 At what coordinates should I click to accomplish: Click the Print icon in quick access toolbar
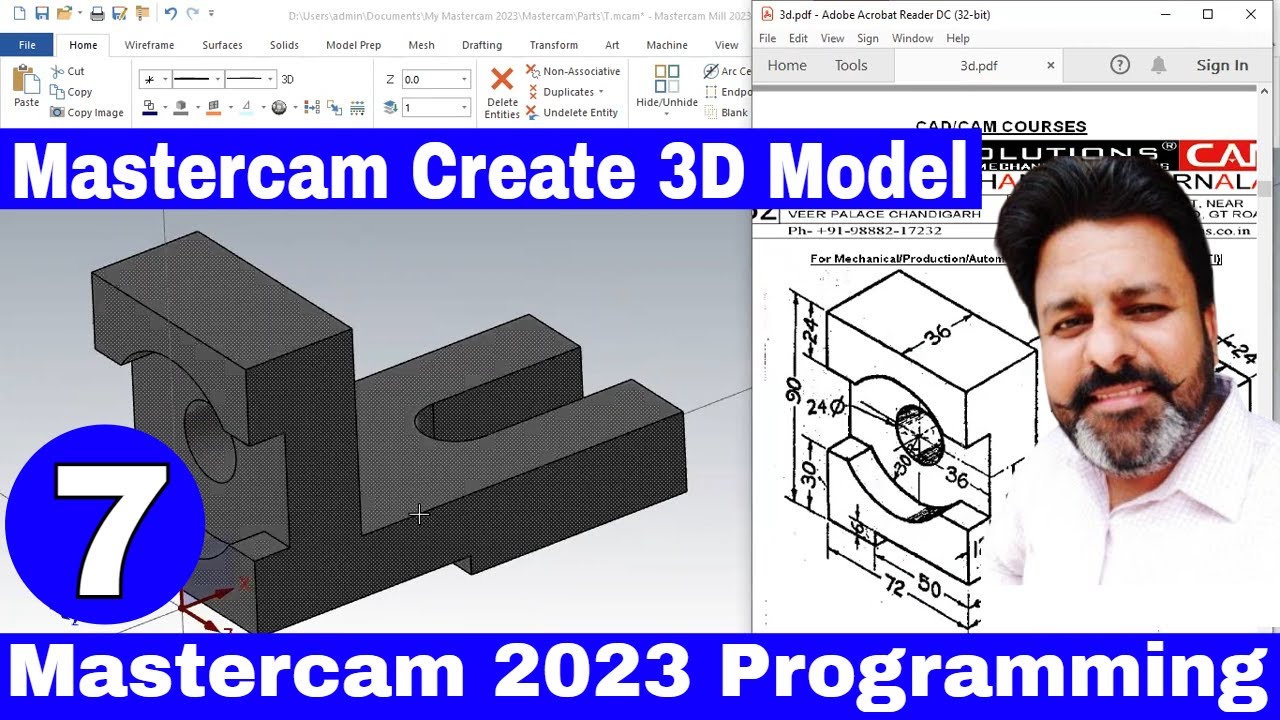click(x=97, y=13)
